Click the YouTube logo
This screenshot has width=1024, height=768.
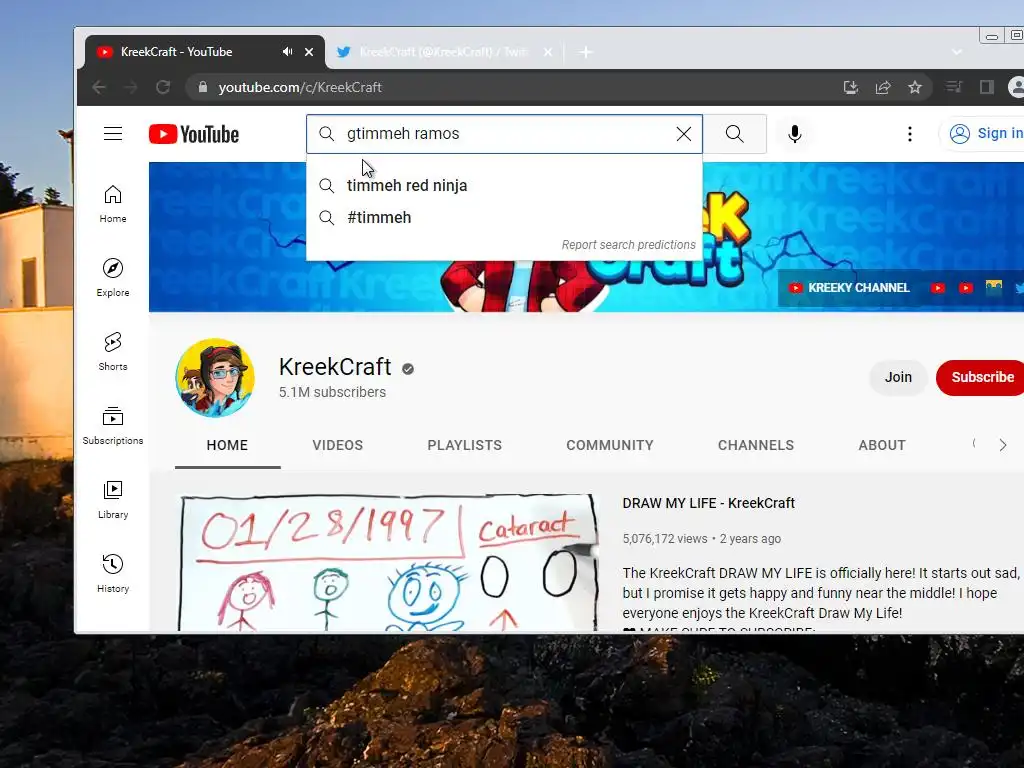194,134
